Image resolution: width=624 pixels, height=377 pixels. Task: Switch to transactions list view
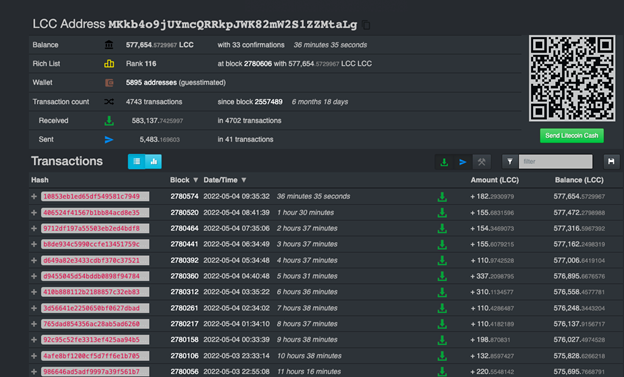tap(136, 161)
